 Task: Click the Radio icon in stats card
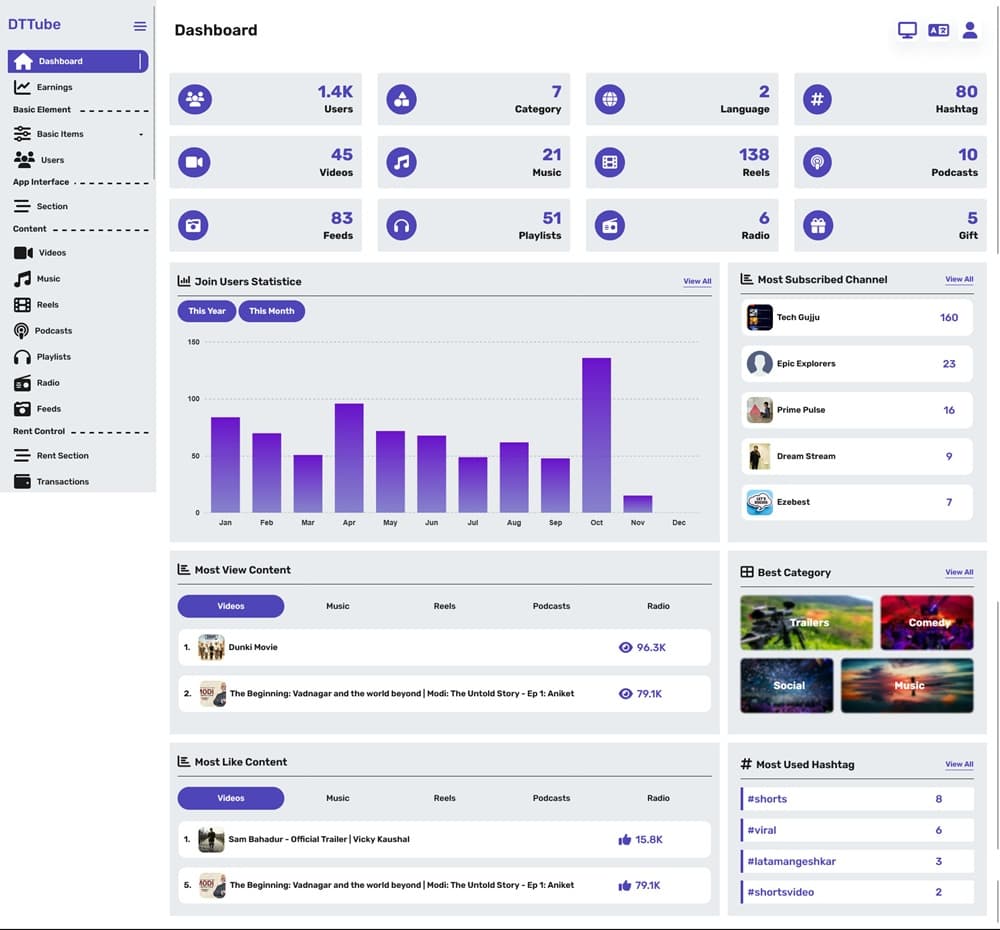coord(609,226)
